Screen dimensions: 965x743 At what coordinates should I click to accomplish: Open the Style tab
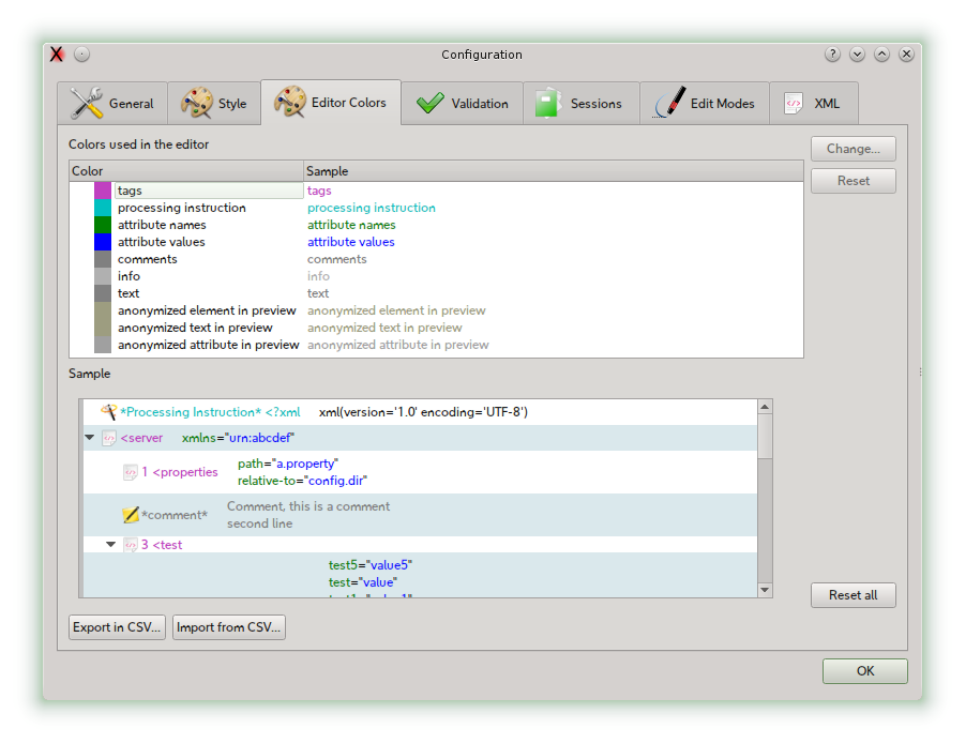[x=214, y=103]
